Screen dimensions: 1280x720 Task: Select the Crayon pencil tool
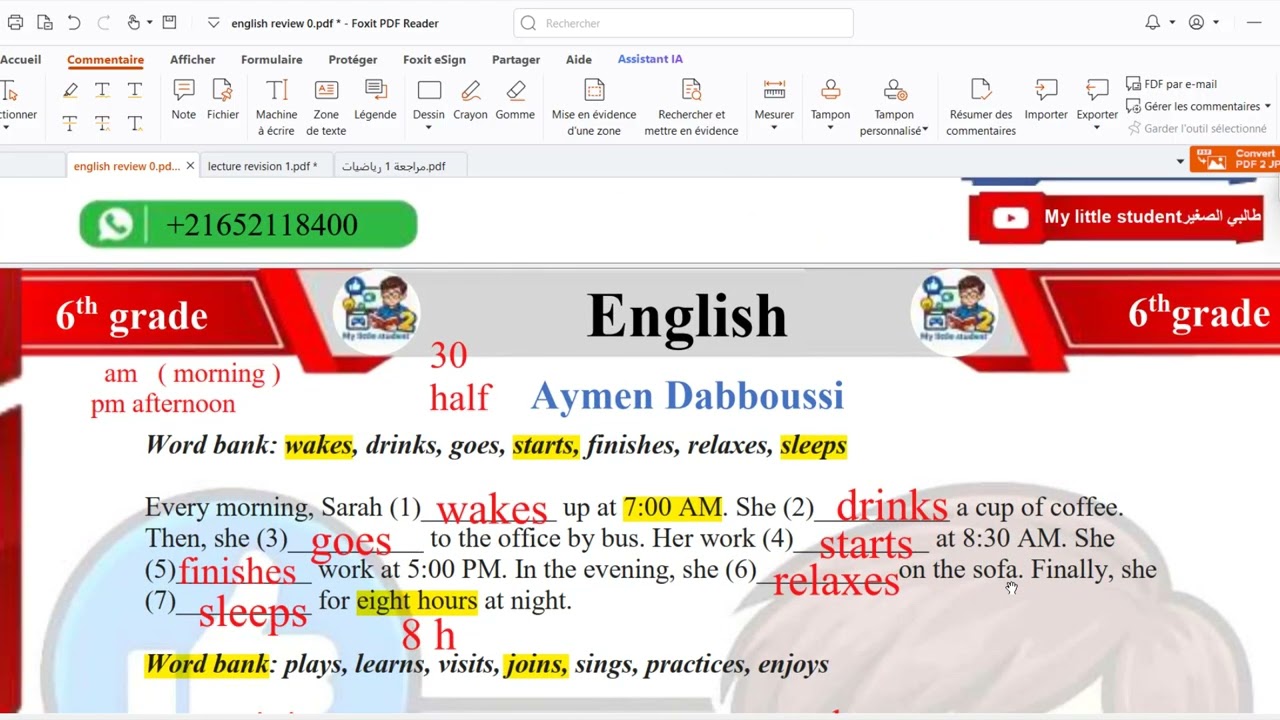coord(470,101)
